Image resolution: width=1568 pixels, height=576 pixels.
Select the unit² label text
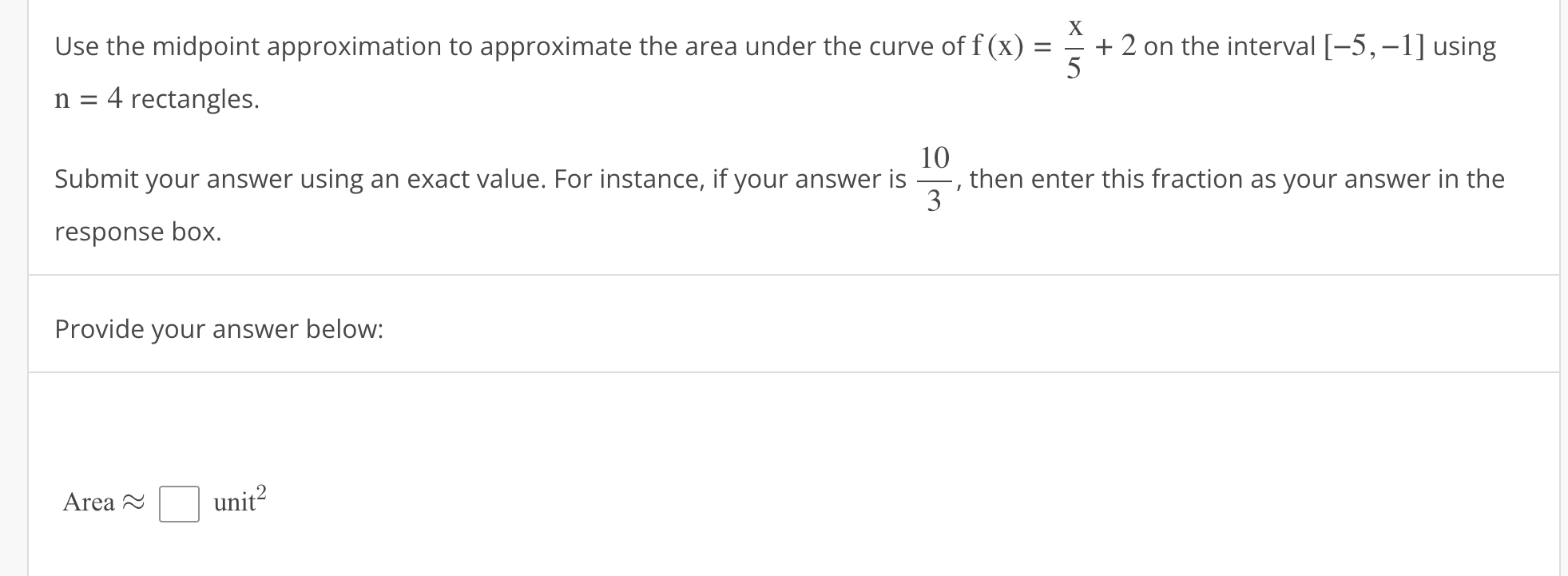pyautogui.click(x=235, y=503)
